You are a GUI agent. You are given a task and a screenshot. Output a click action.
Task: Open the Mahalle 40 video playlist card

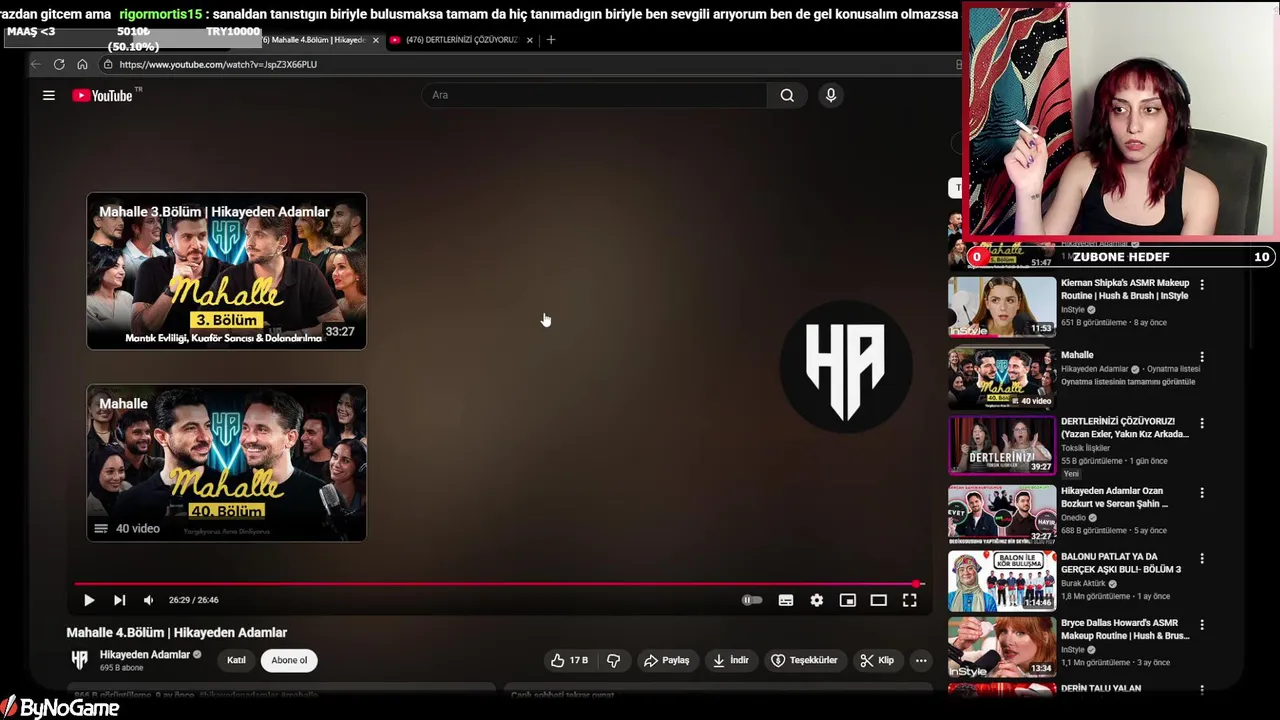click(226, 463)
